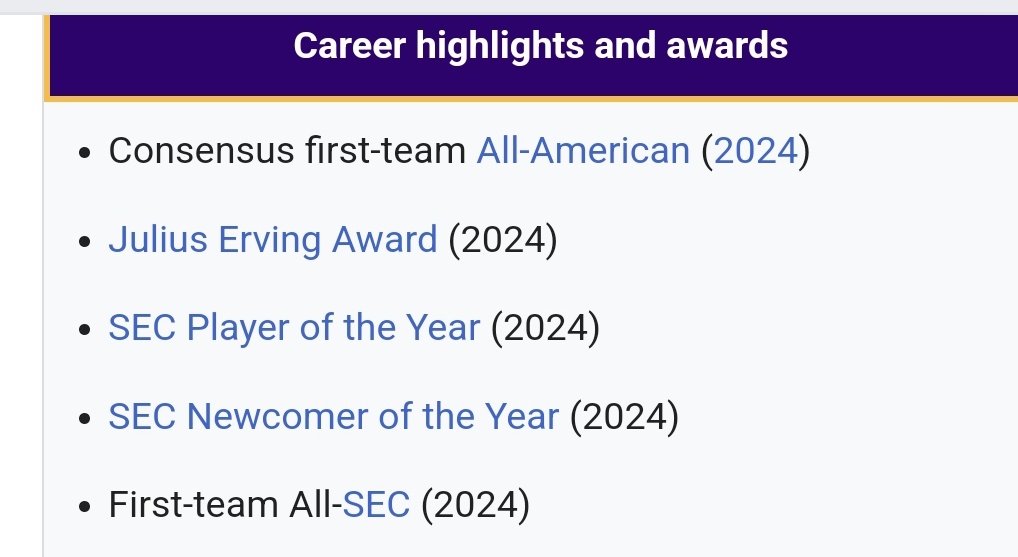
Task: Click the blue 2024 link after All-American
Action: coord(756,151)
